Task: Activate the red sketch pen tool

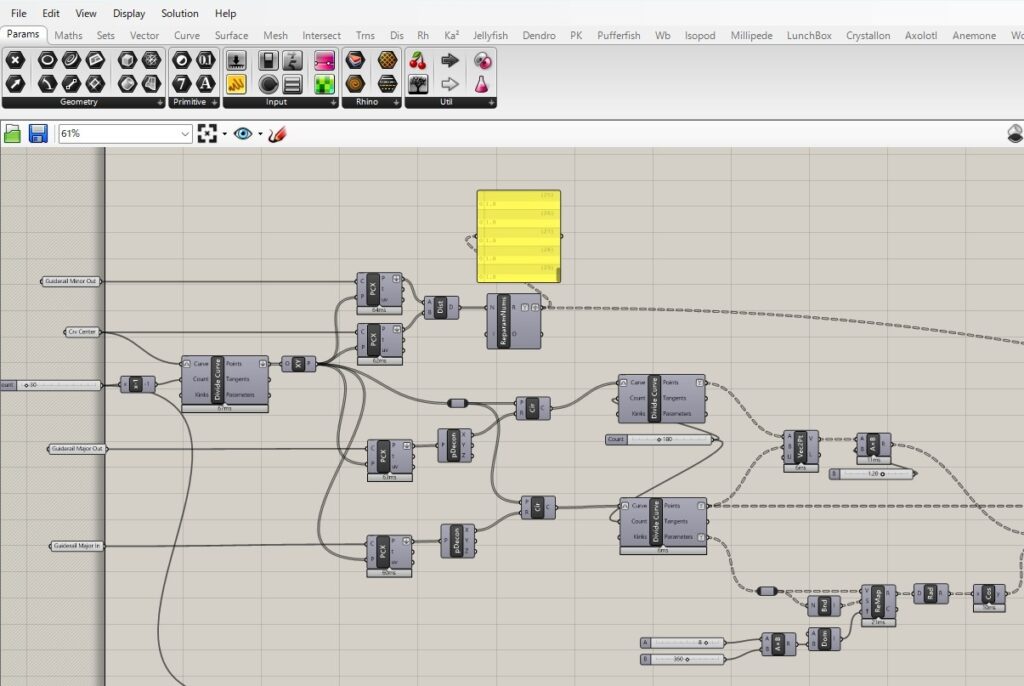Action: 277,134
